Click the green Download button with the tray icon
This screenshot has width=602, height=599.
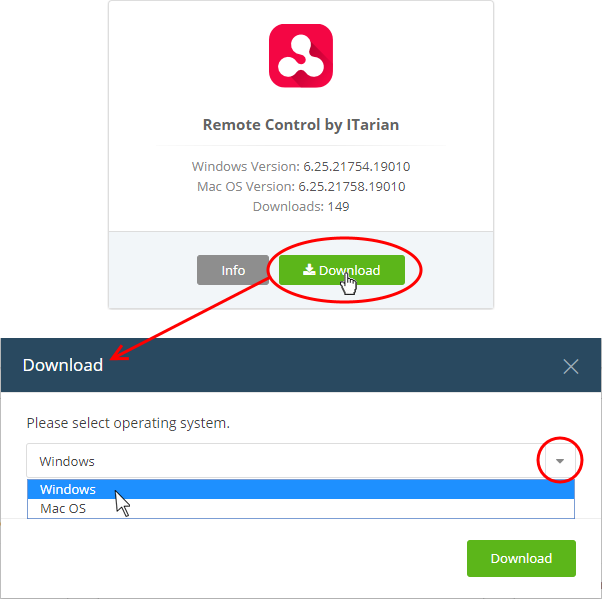(x=342, y=270)
